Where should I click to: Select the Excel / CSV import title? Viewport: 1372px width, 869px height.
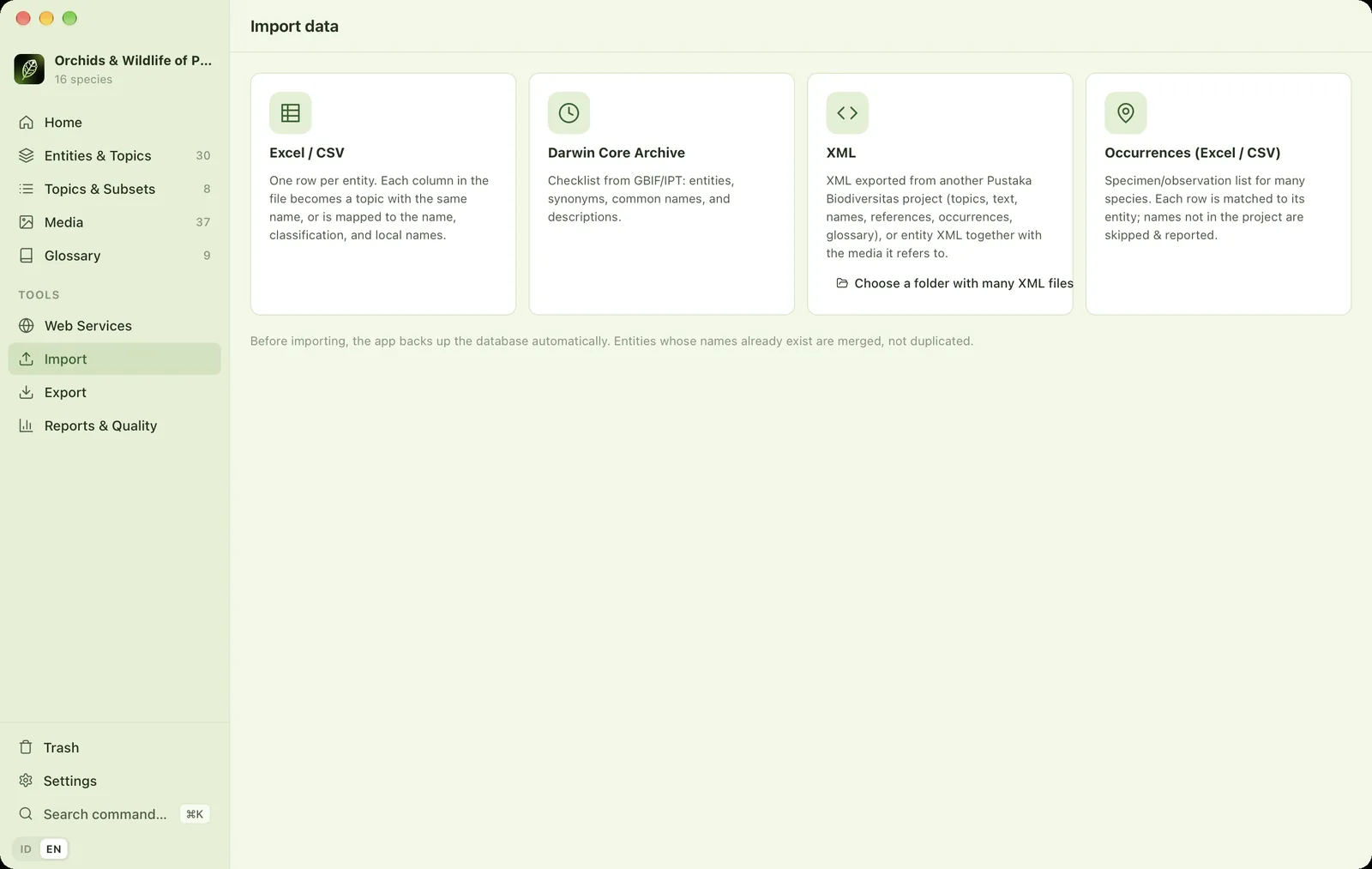click(x=307, y=153)
